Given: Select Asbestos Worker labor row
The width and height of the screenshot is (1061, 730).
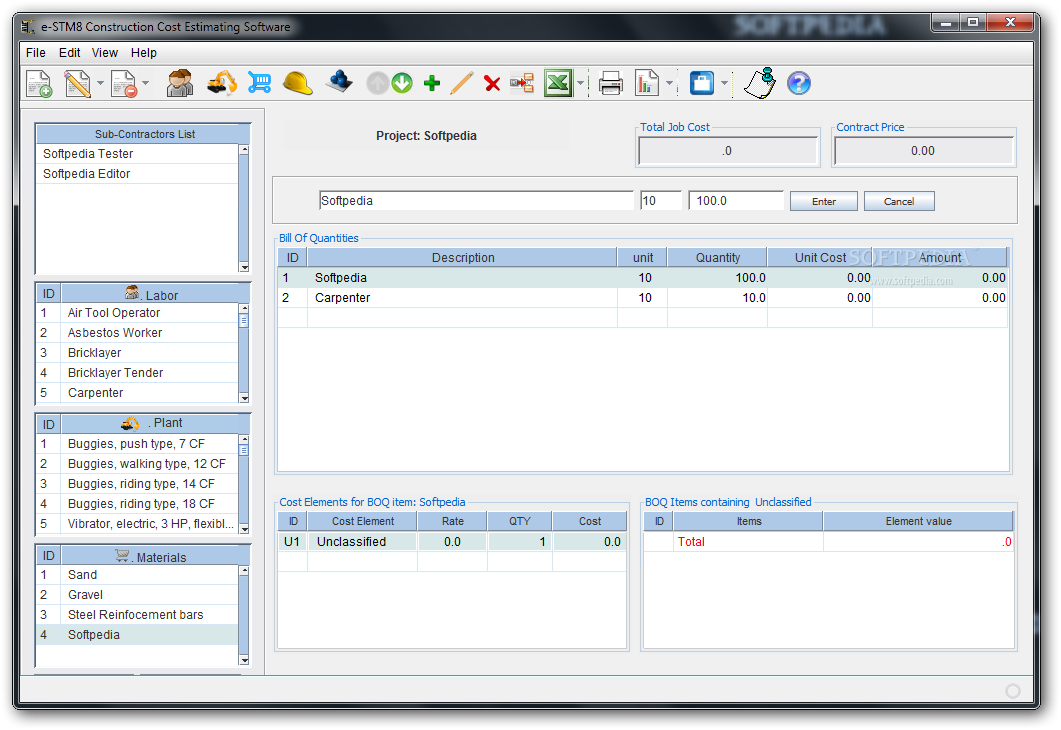Looking at the screenshot, I should [137, 333].
